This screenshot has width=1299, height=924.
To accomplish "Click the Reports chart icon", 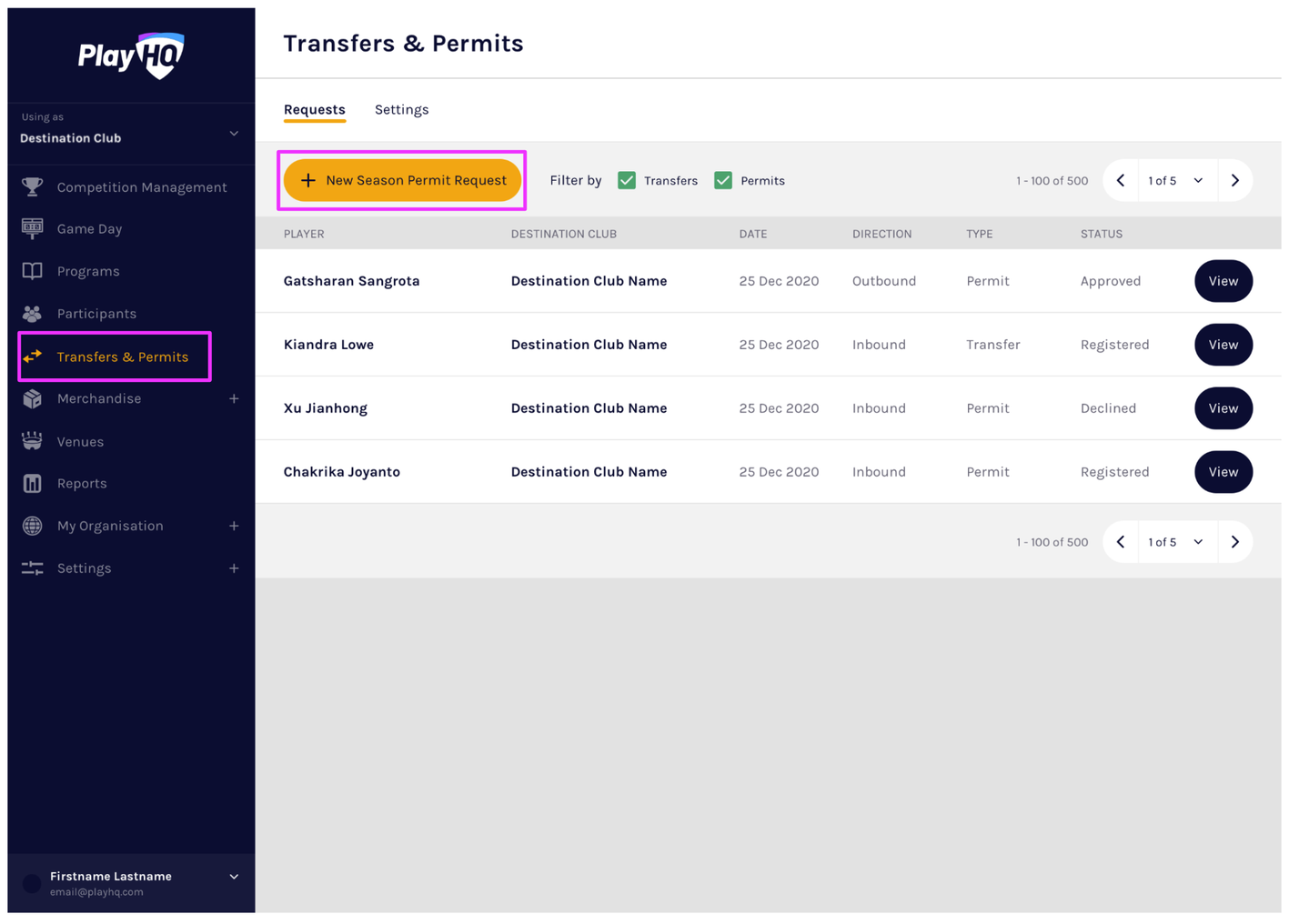I will coord(33,484).
